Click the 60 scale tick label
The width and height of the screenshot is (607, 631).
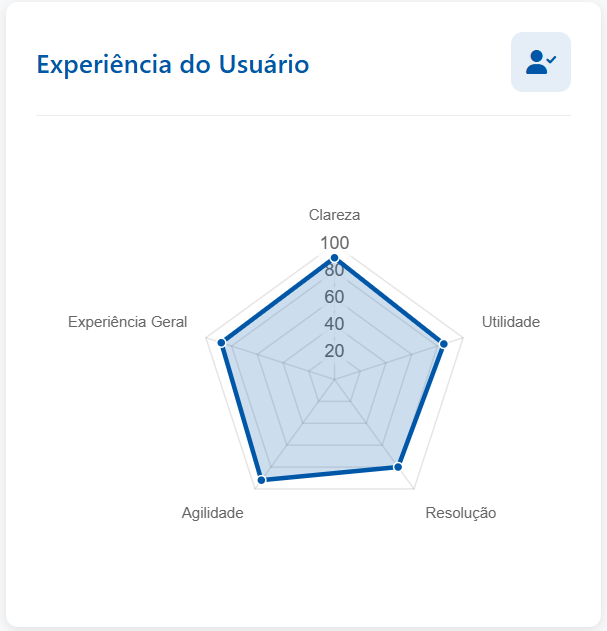click(x=334, y=297)
